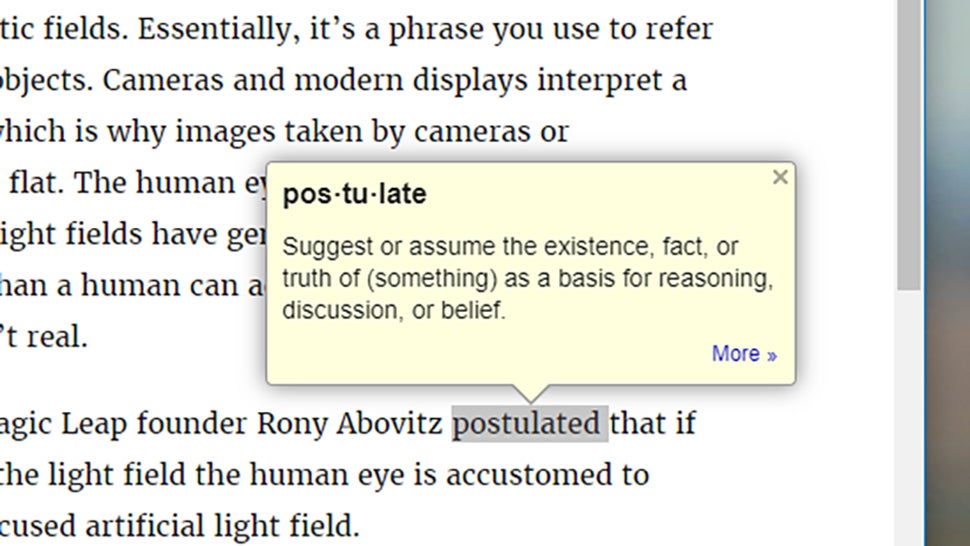Click the word Cameras in the article
The image size is (970, 546).
pyautogui.click(x=163, y=80)
